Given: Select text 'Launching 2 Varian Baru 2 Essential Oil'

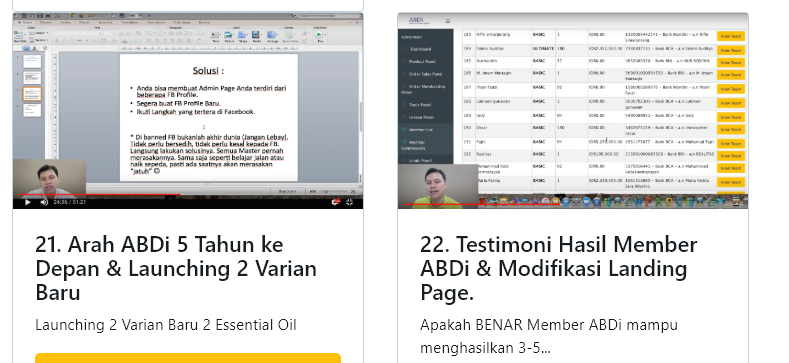Looking at the screenshot, I should (166, 325).
